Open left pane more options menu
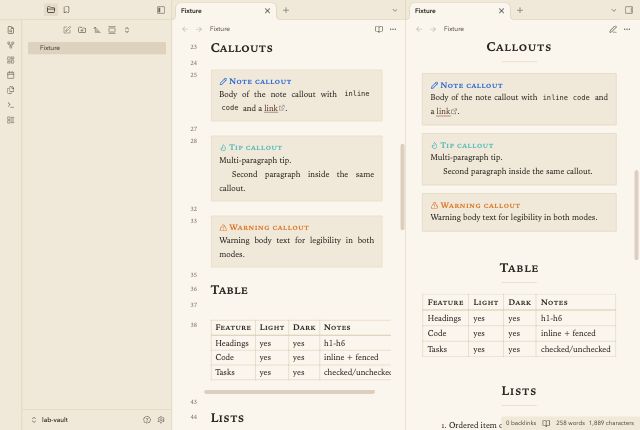The width and height of the screenshot is (640, 430). [393, 29]
